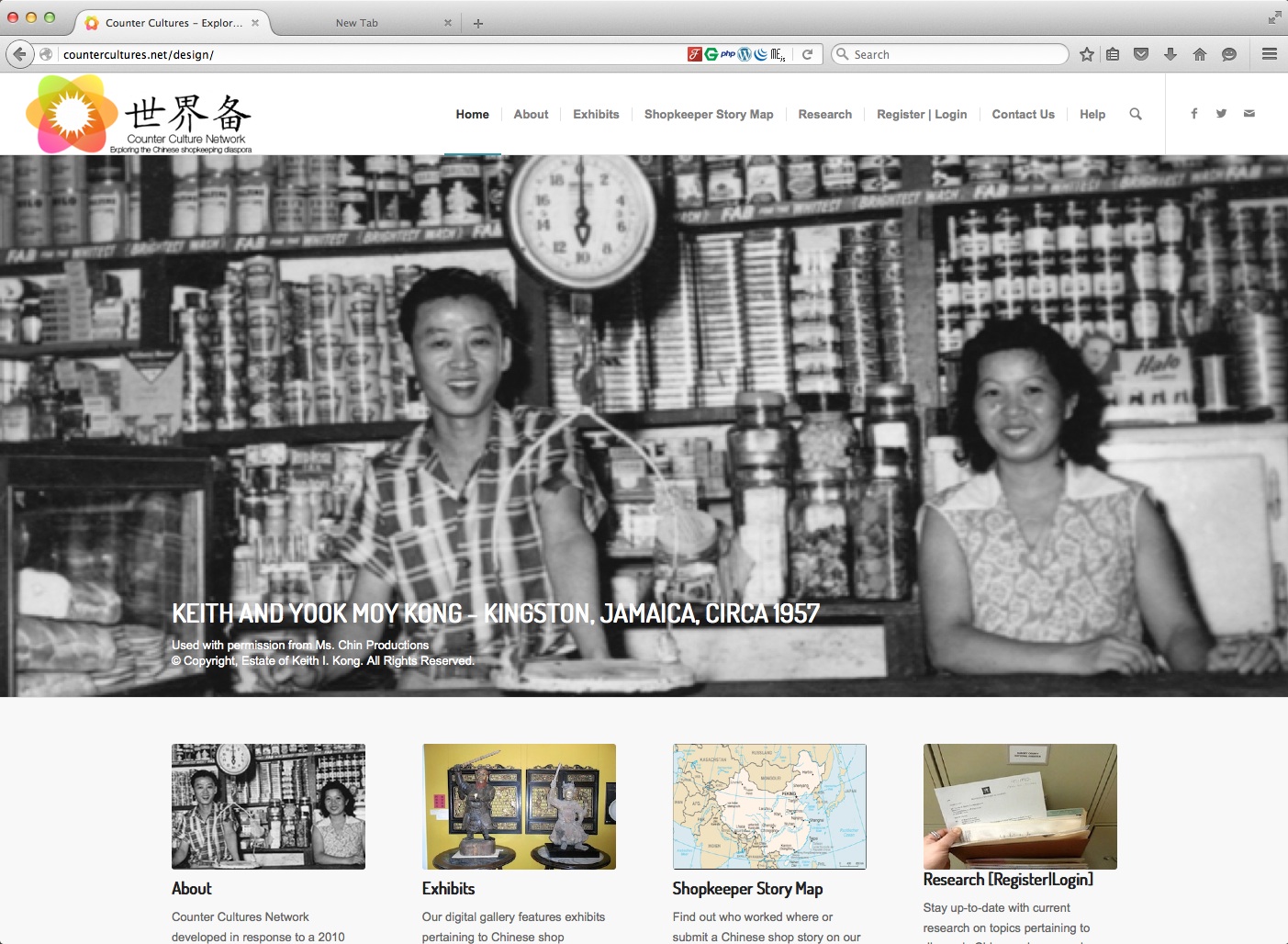Go to the browser home page icon

(x=1199, y=54)
